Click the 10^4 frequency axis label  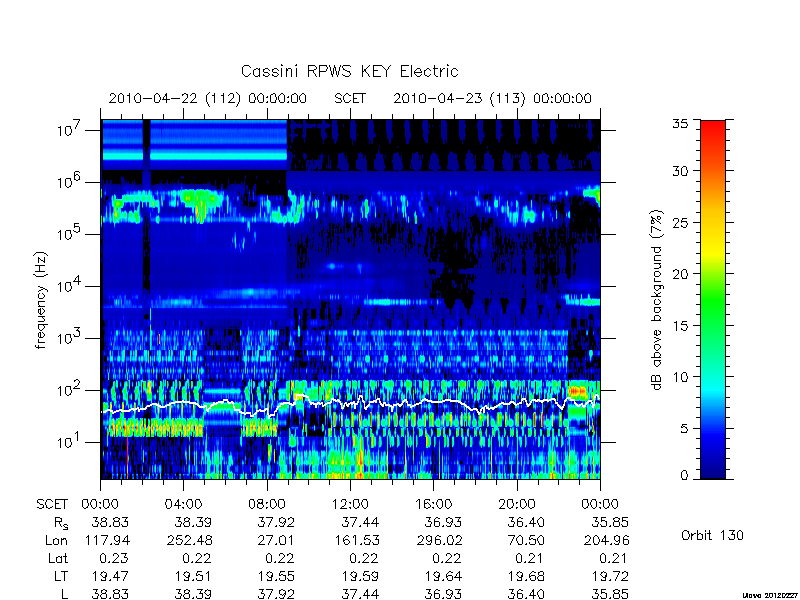click(68, 285)
